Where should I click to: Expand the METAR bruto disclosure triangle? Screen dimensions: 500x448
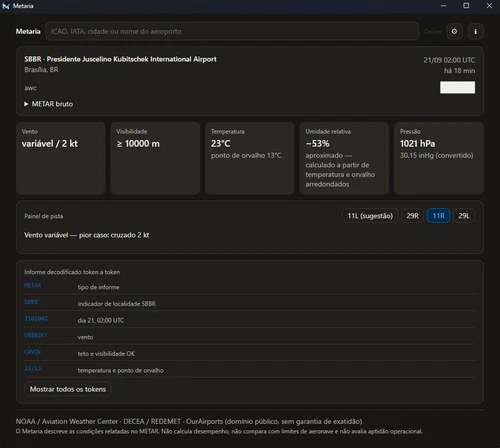[26, 104]
